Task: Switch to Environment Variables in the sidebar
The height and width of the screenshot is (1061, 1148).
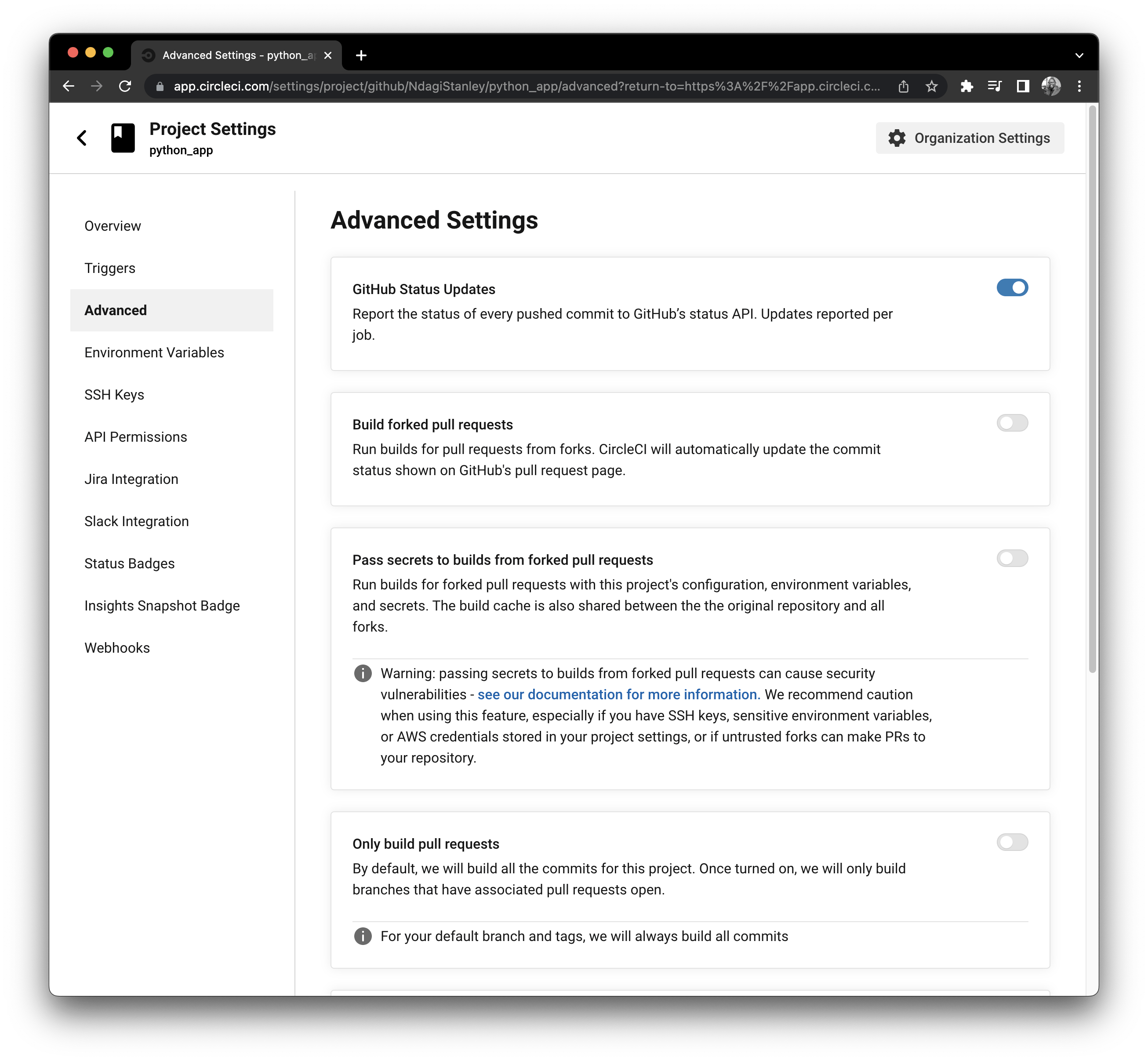Action: 154,352
